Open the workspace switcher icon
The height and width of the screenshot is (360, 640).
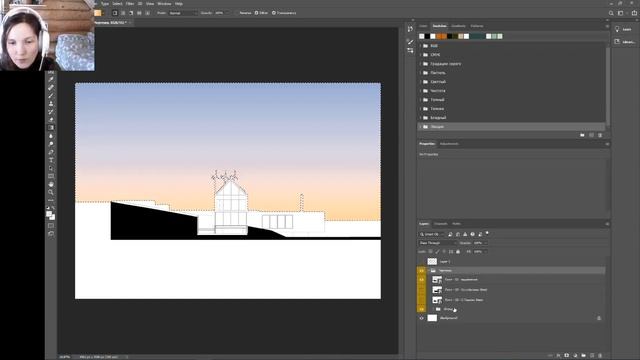point(620,13)
